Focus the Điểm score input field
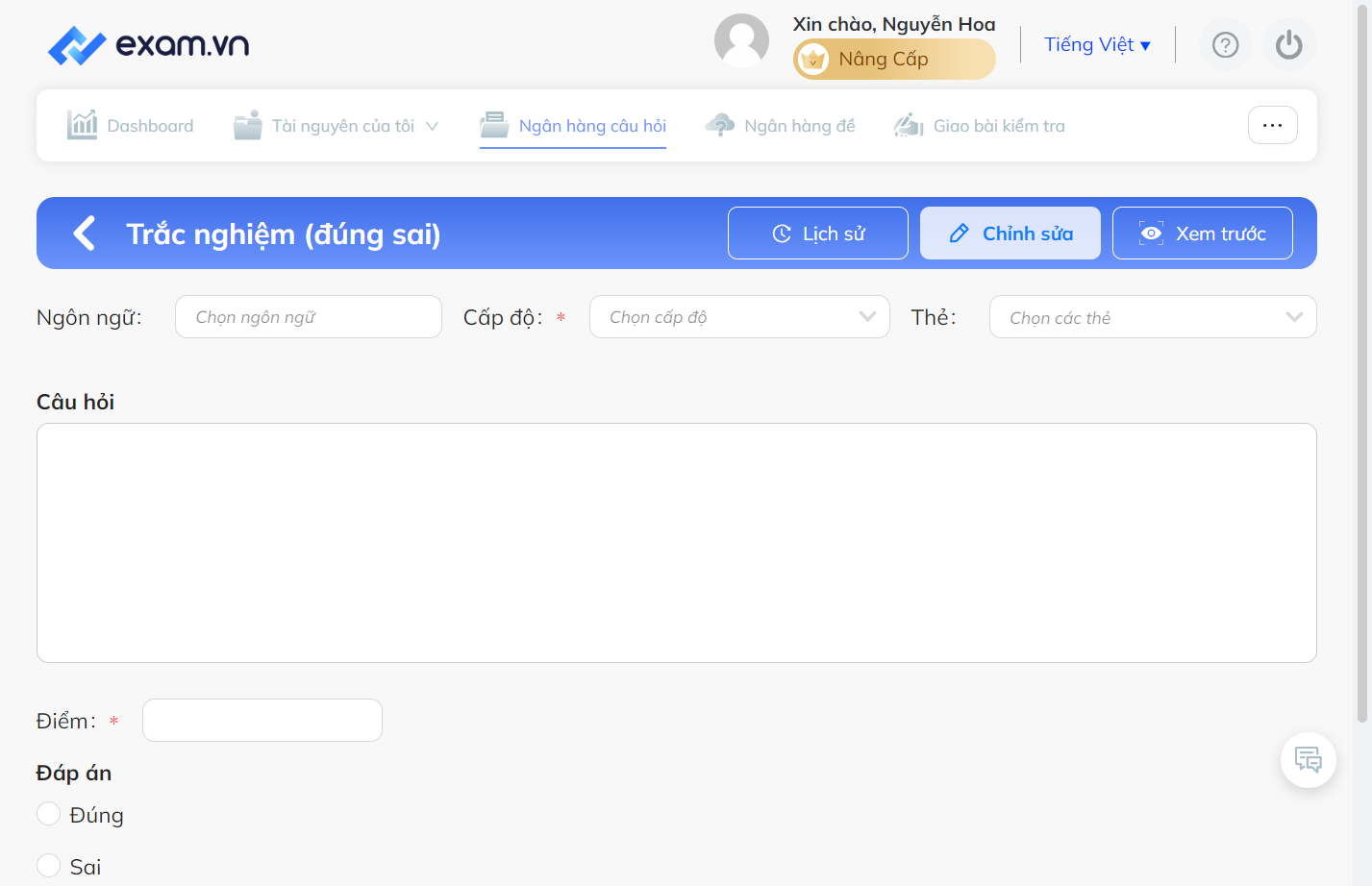Screen dimensions: 1372x886 pyautogui.click(x=262, y=720)
